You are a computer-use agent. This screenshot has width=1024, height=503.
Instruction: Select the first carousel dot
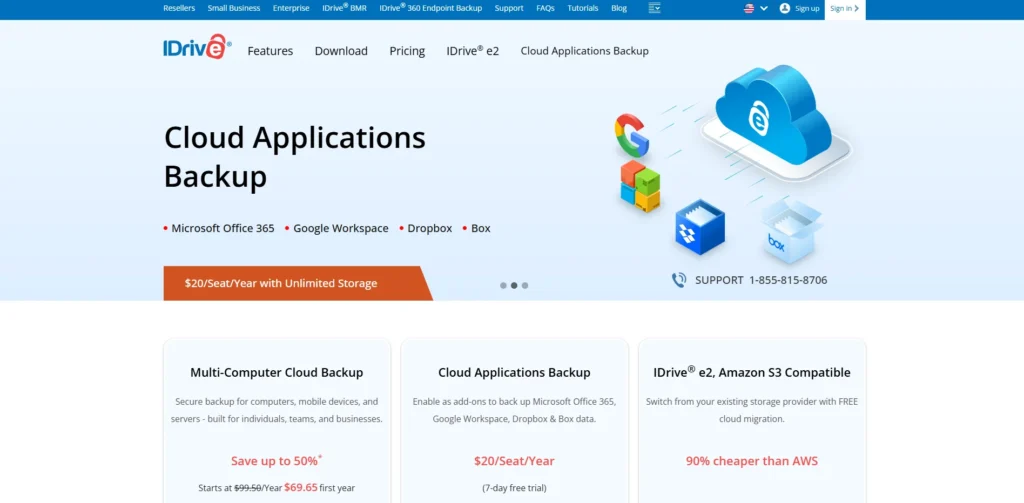point(503,285)
